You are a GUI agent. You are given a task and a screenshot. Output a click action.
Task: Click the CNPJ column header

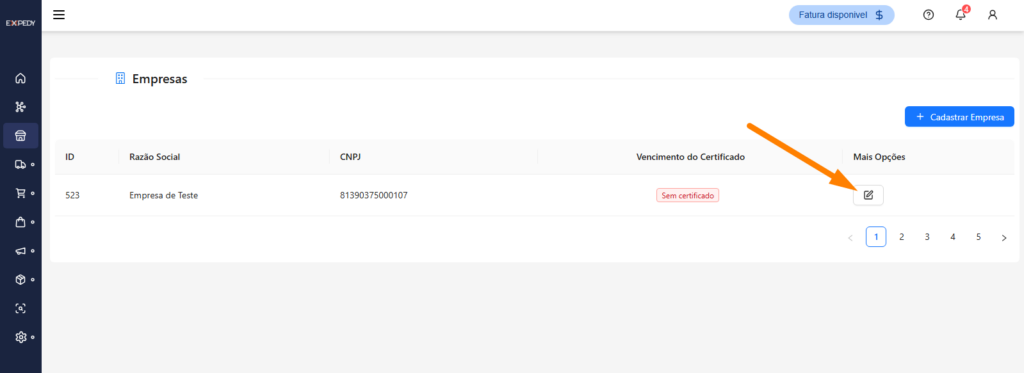(x=351, y=157)
